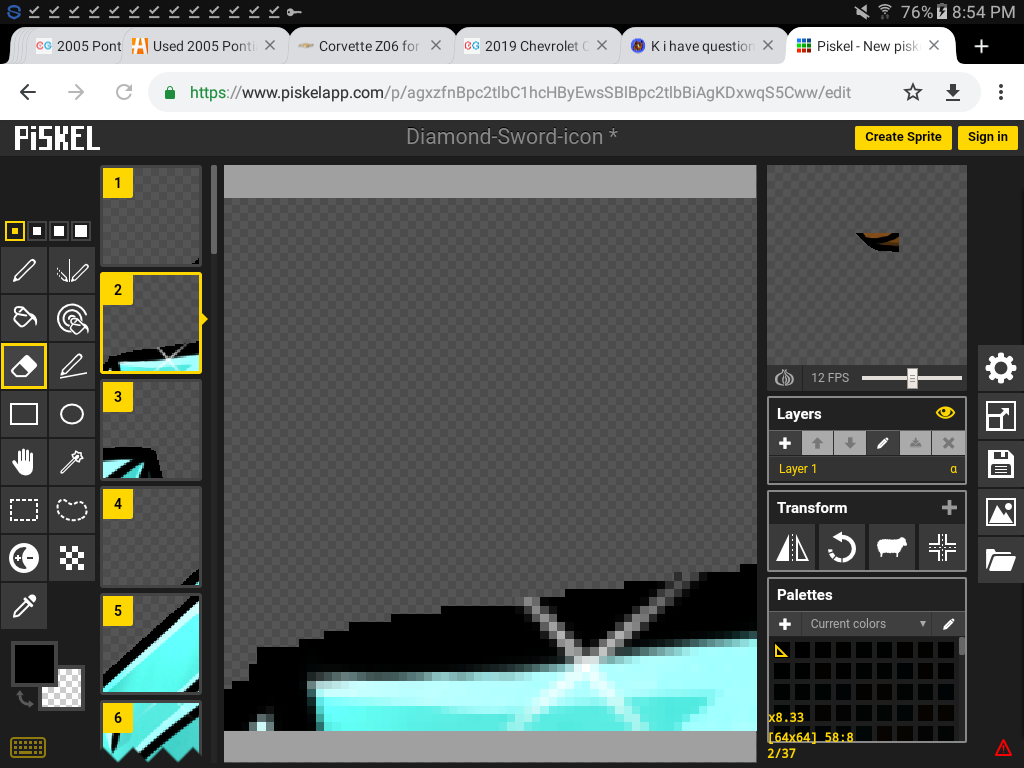Open the Chrome three-dot menu
Screen dimensions: 1024x768
point(1000,92)
